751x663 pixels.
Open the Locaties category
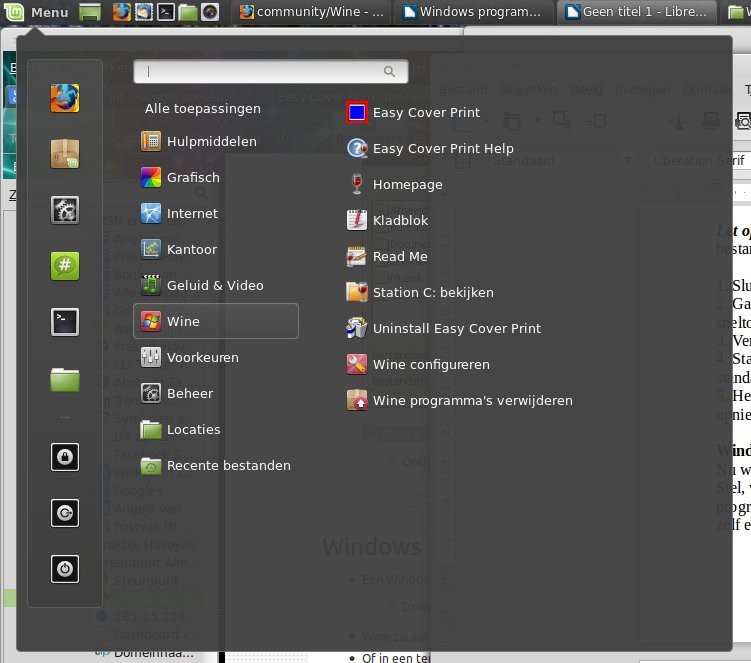click(x=216, y=429)
